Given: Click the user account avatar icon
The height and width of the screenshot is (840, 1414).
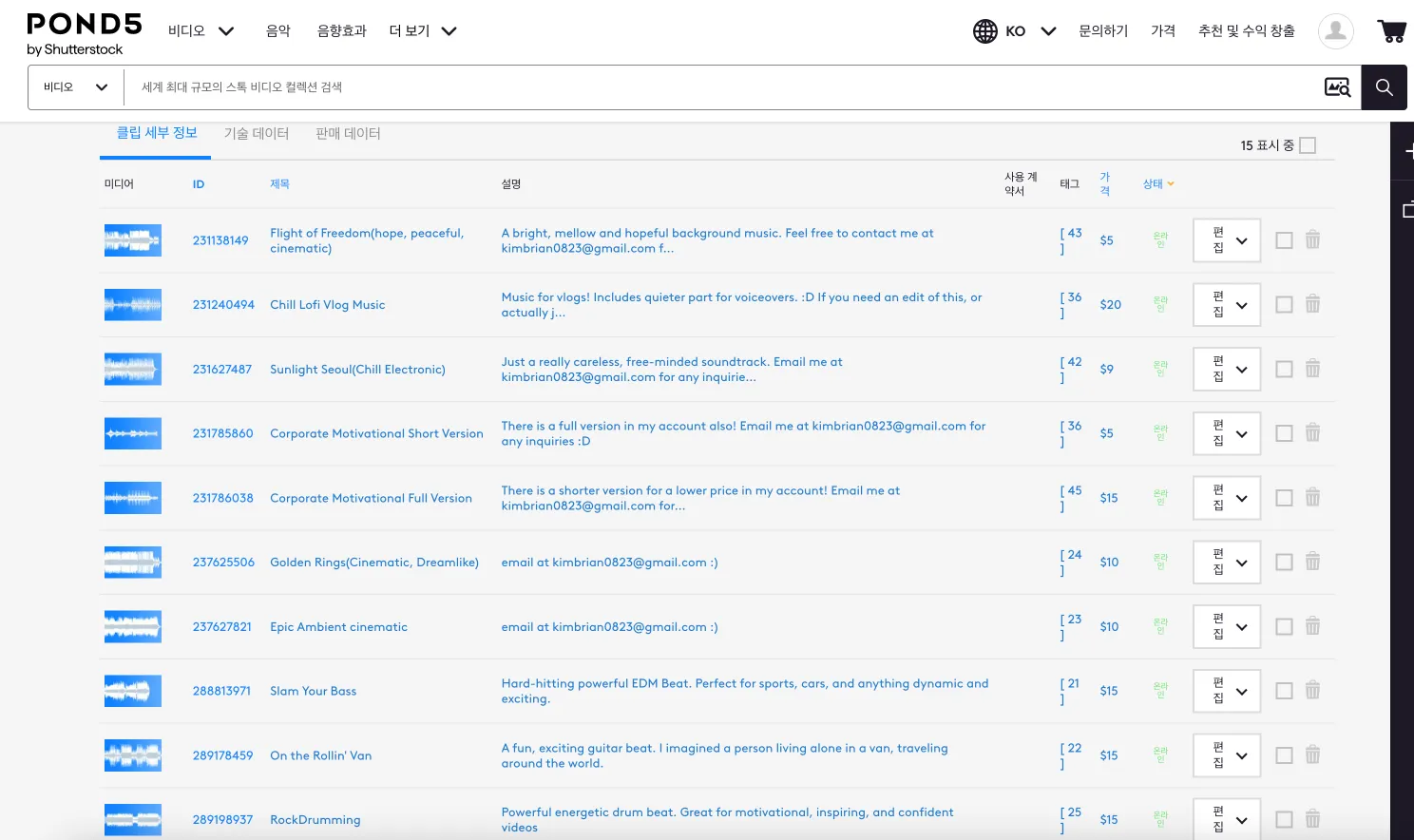Looking at the screenshot, I should tap(1336, 31).
